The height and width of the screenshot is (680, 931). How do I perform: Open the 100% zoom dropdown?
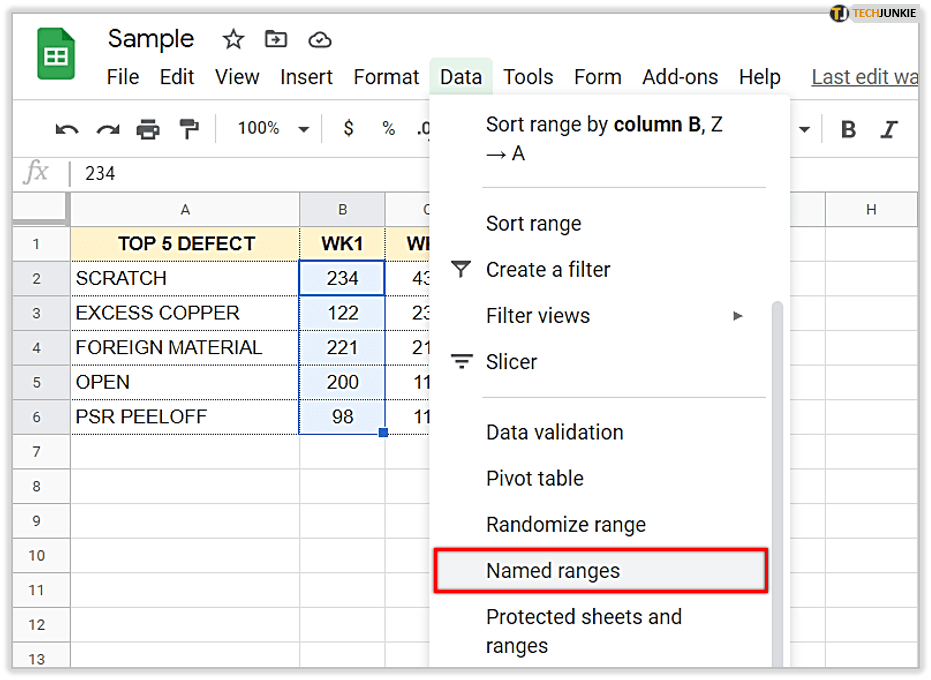(x=272, y=129)
